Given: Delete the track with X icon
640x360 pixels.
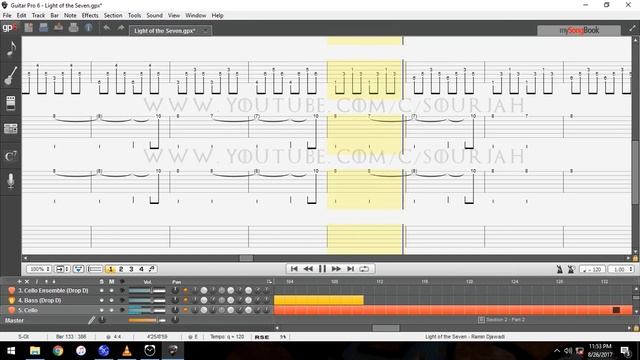Looking at the screenshot, I should [x=27, y=282].
